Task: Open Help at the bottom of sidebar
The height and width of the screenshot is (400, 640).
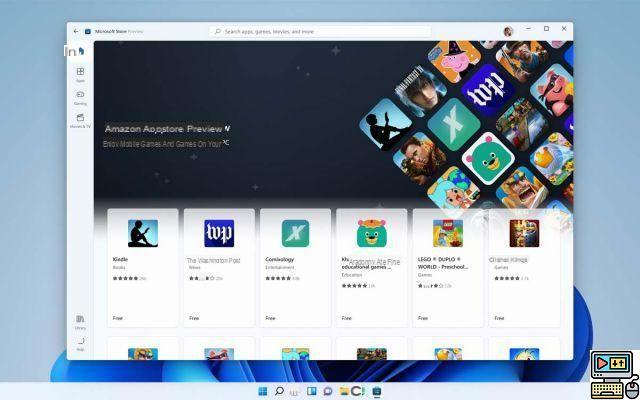Action: pos(80,344)
